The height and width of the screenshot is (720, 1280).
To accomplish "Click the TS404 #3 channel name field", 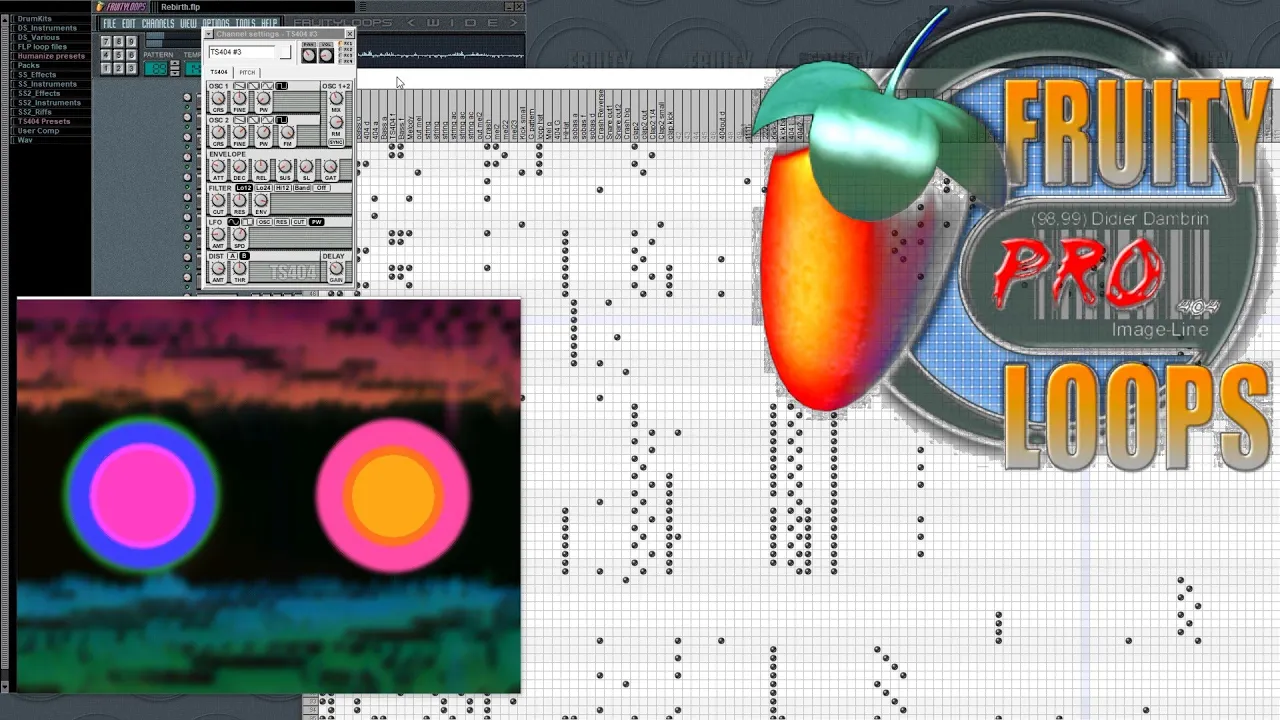I will coord(242,52).
